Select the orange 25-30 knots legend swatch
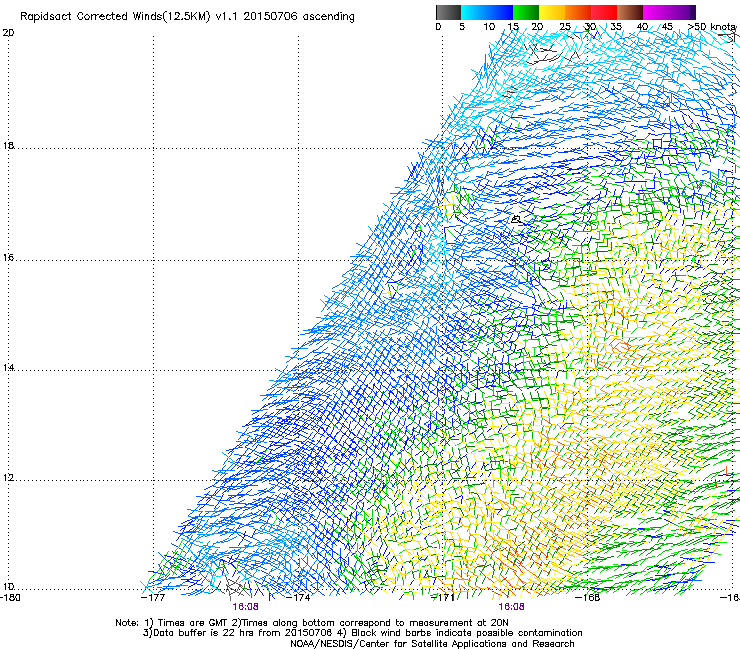 point(578,12)
